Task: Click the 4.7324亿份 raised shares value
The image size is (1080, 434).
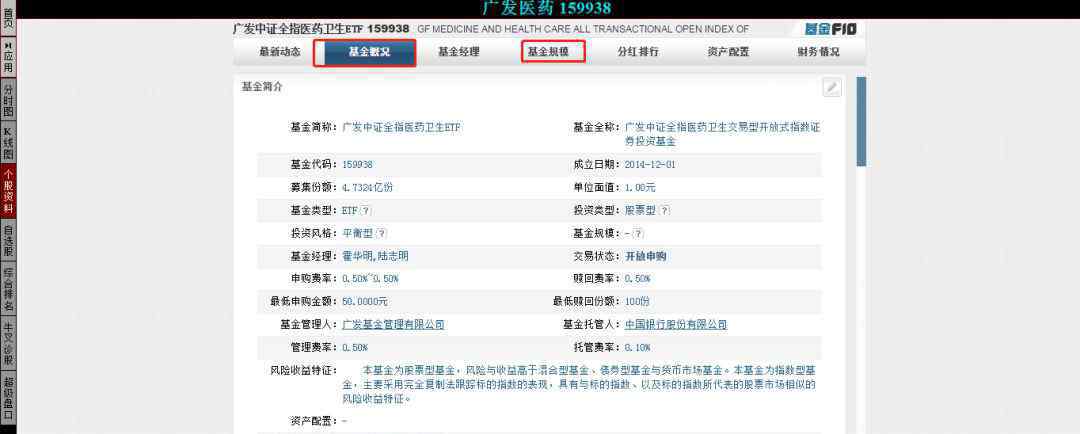Action: (367, 187)
